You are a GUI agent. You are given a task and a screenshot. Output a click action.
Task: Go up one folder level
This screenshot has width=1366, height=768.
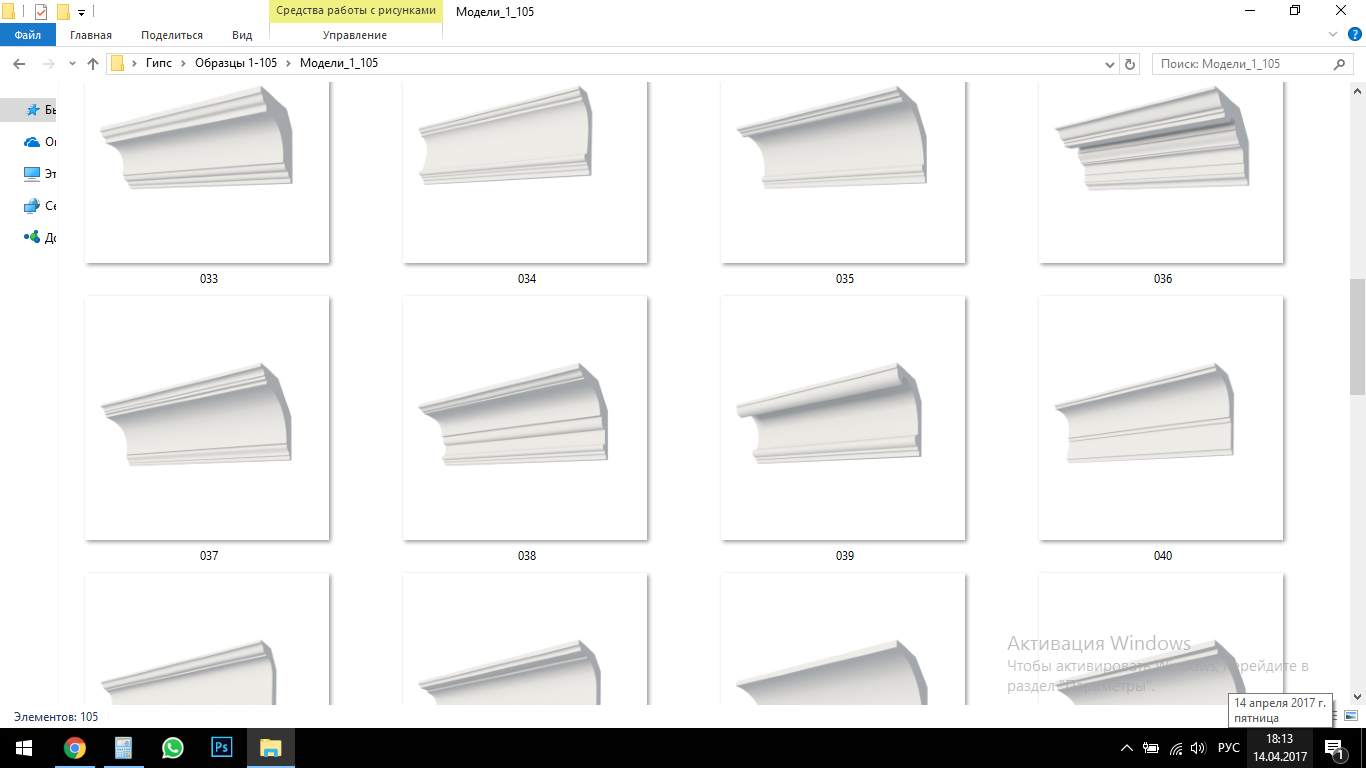click(93, 64)
